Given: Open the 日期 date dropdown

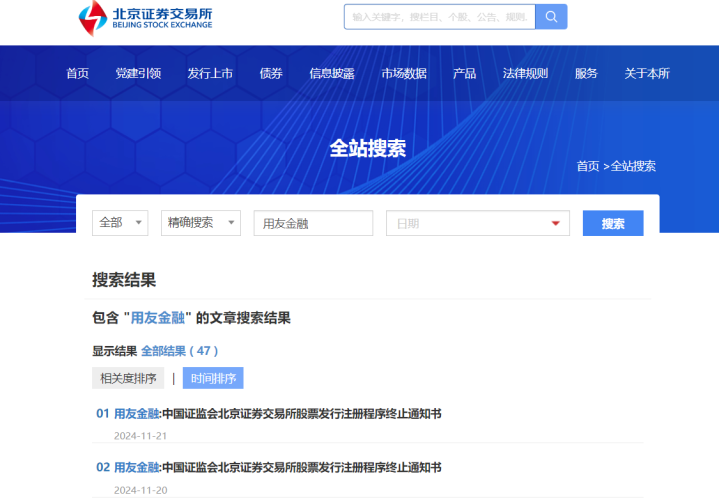Looking at the screenshot, I should [x=478, y=223].
